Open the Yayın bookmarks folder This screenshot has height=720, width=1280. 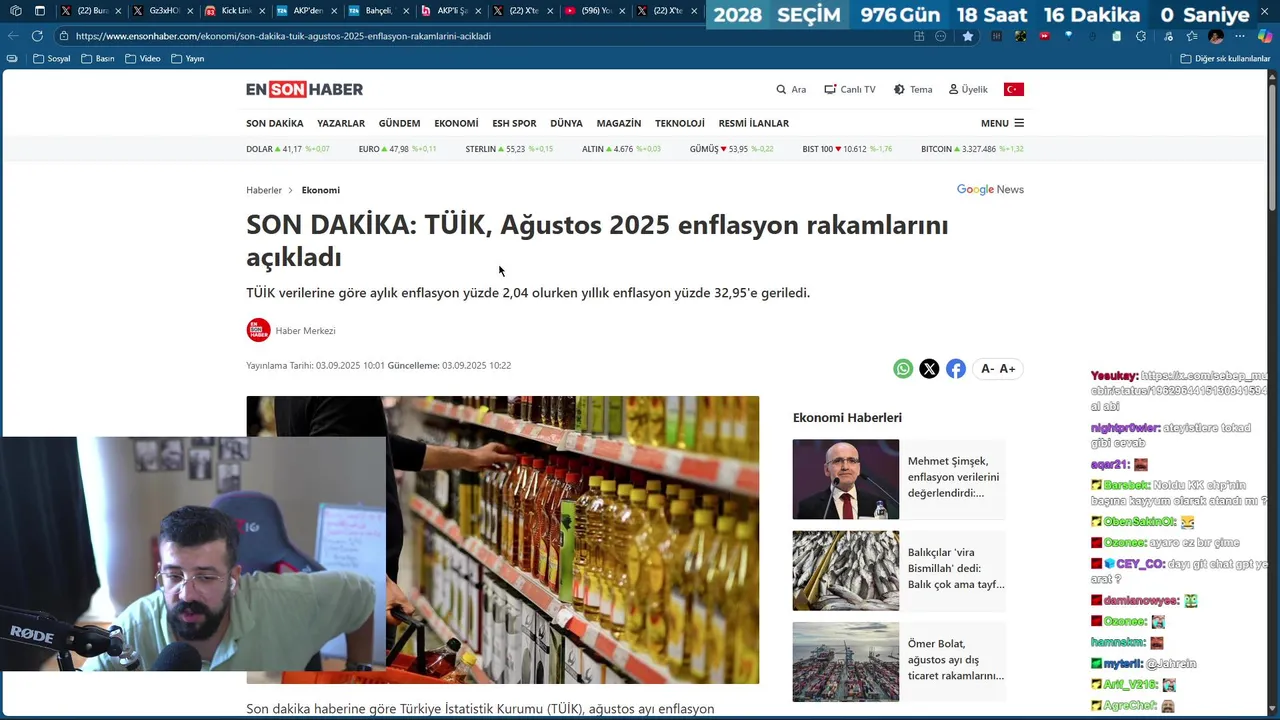coord(188,59)
